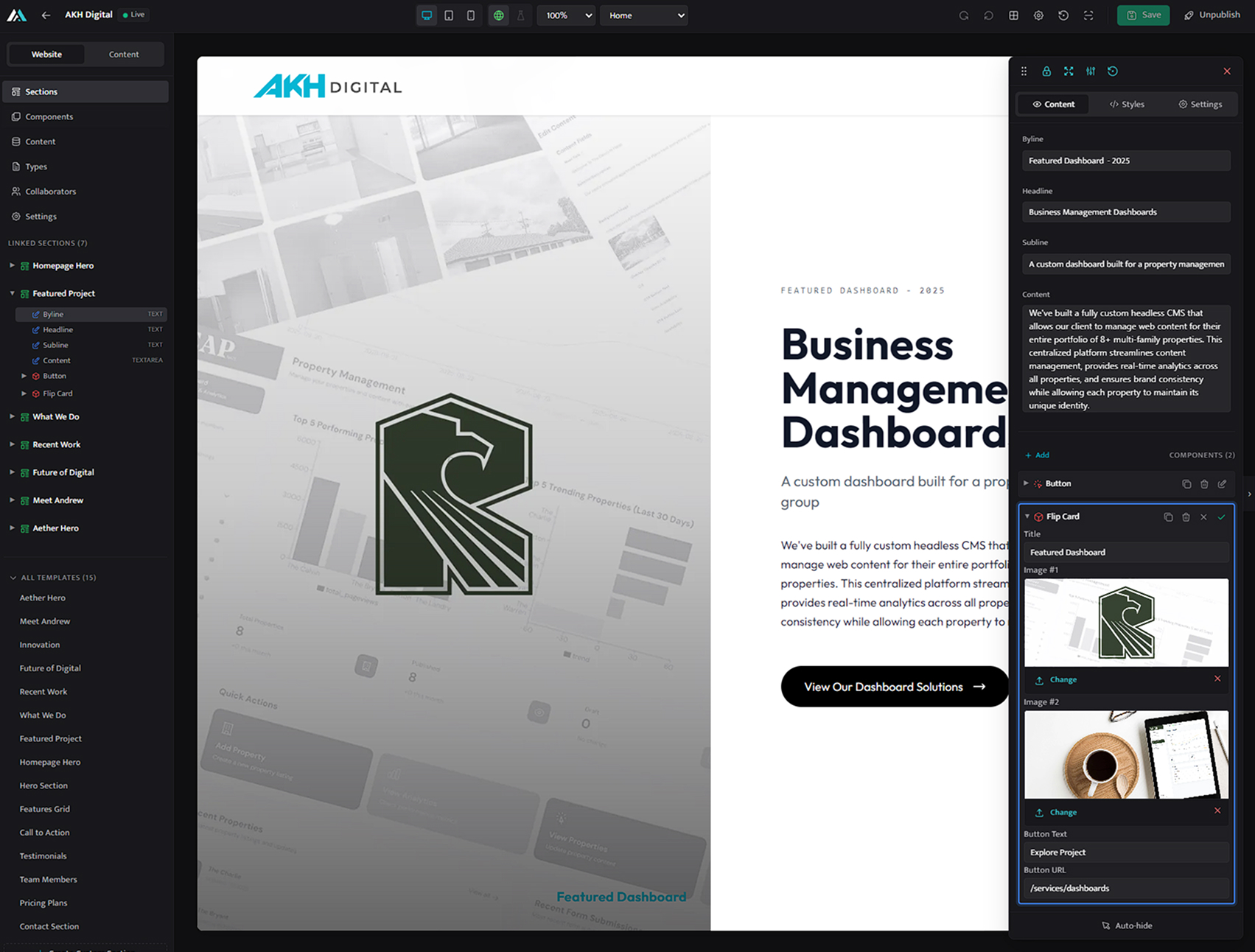Lock the editing panel

(x=1046, y=71)
